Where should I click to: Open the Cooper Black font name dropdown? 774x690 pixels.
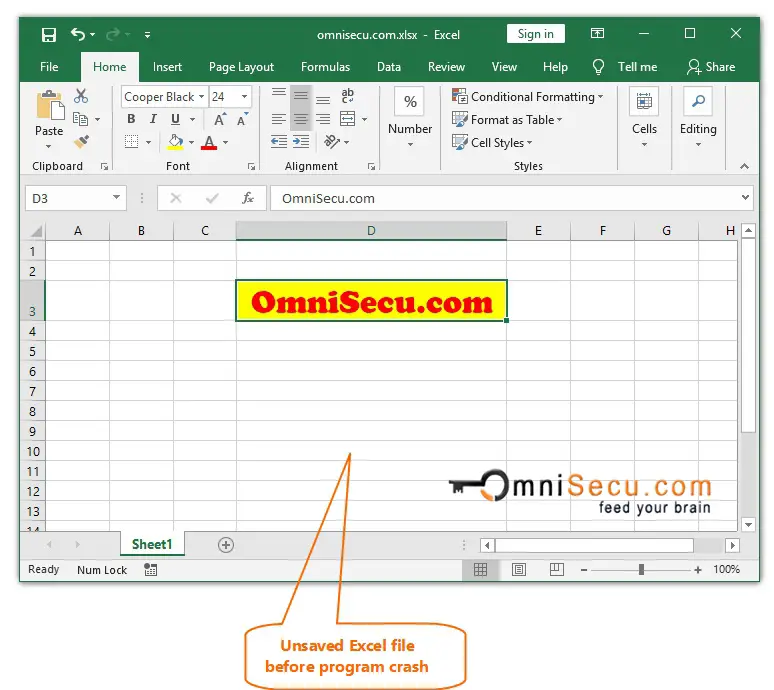(201, 97)
